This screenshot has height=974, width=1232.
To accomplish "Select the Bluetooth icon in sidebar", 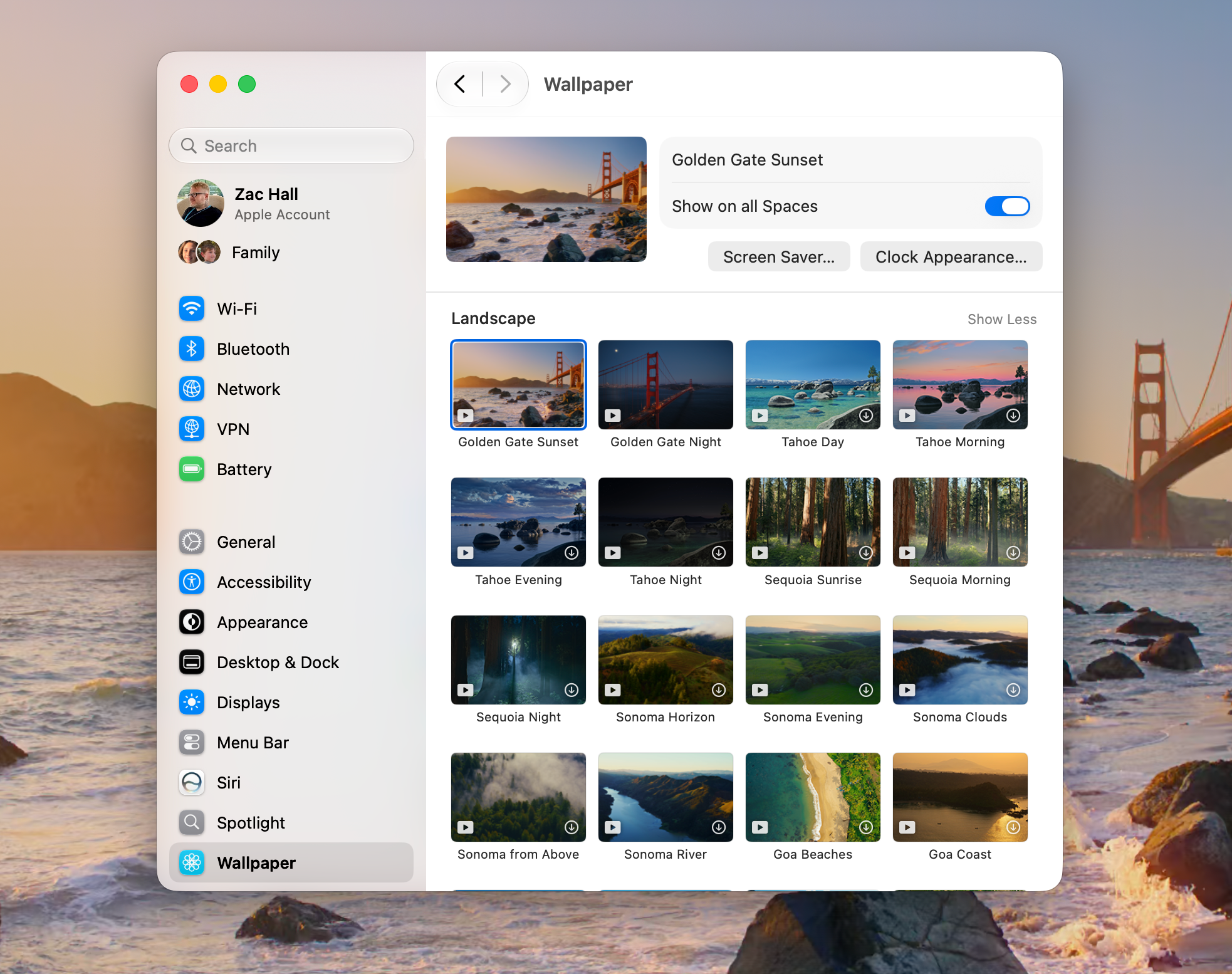I will pos(192,348).
